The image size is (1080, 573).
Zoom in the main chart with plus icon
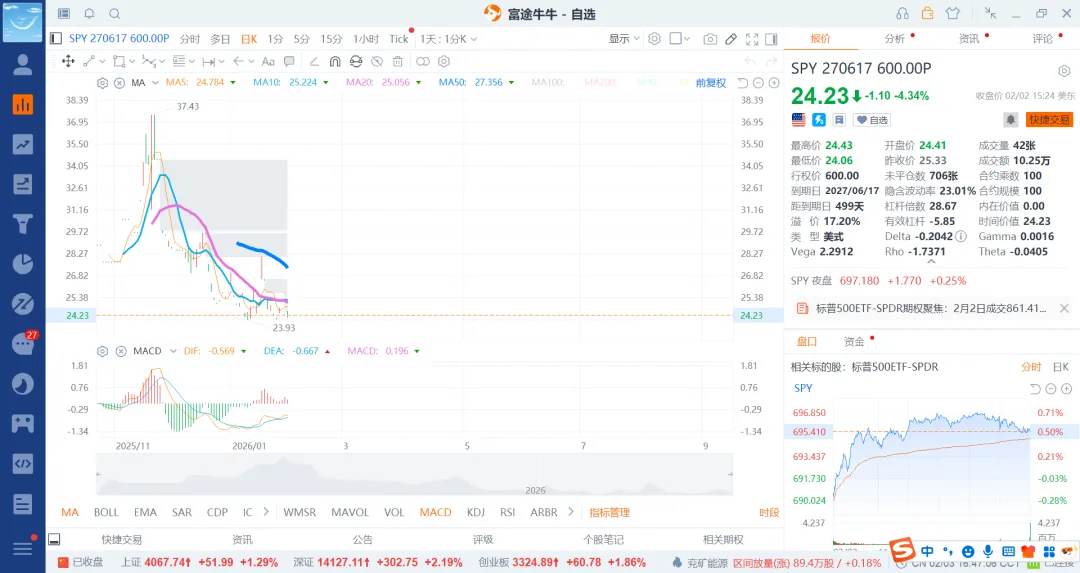tap(774, 83)
